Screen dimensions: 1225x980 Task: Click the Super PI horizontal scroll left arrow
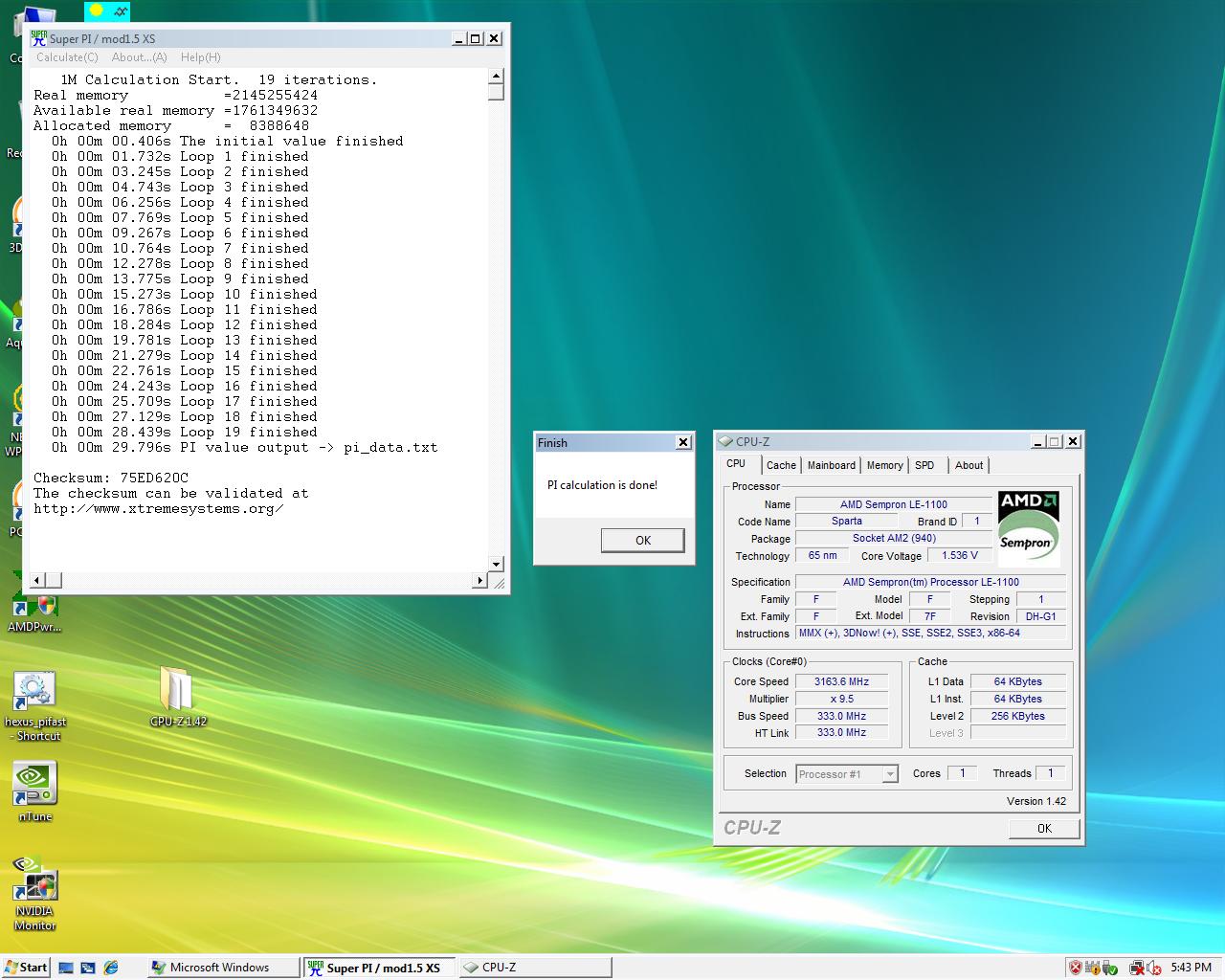click(x=38, y=580)
